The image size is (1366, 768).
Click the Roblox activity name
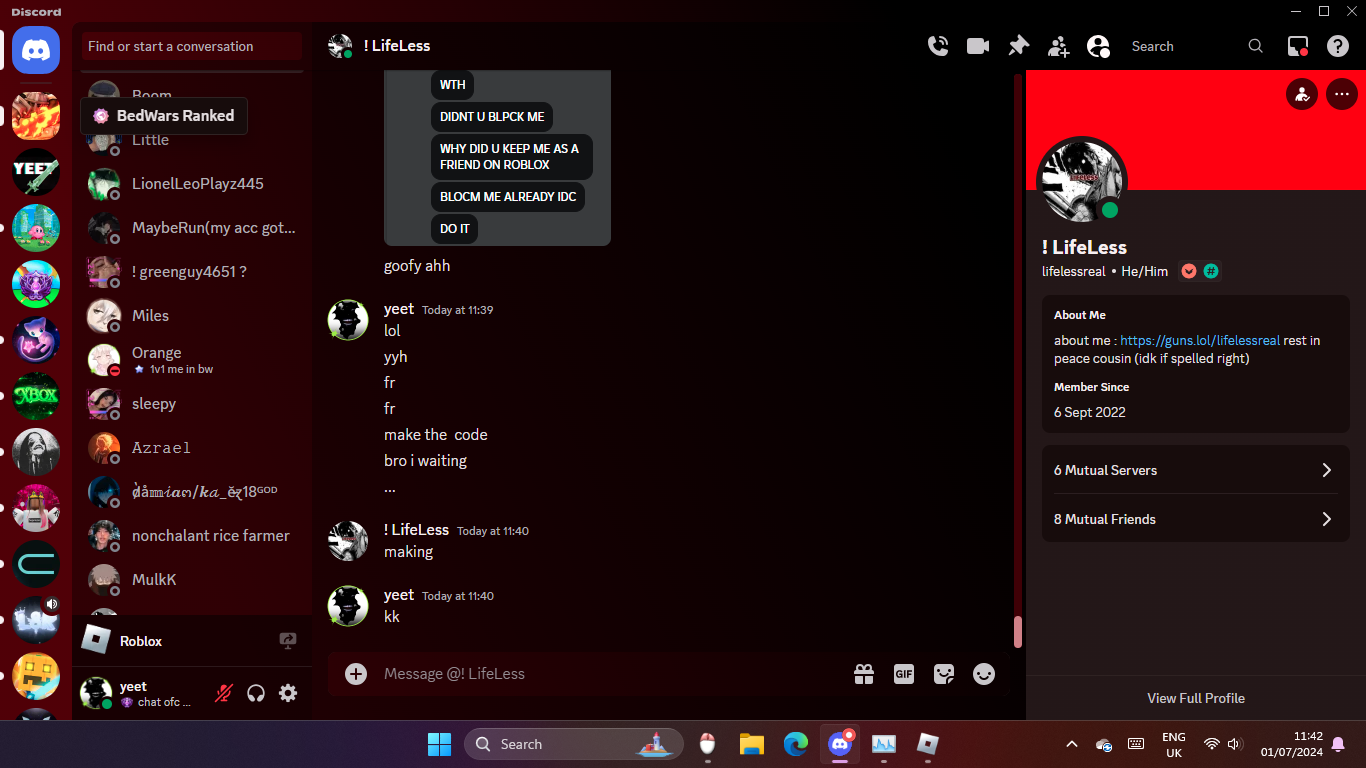[x=141, y=641]
